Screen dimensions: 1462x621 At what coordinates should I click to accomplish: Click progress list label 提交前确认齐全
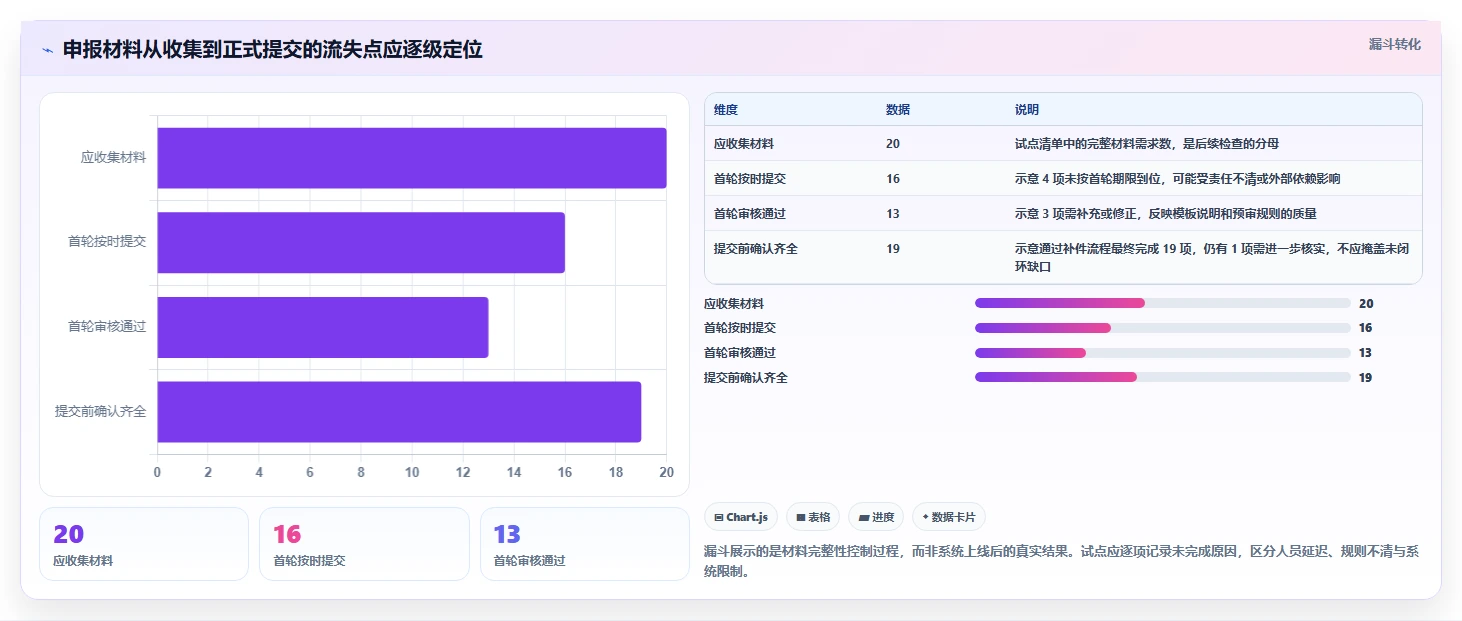(x=746, y=378)
